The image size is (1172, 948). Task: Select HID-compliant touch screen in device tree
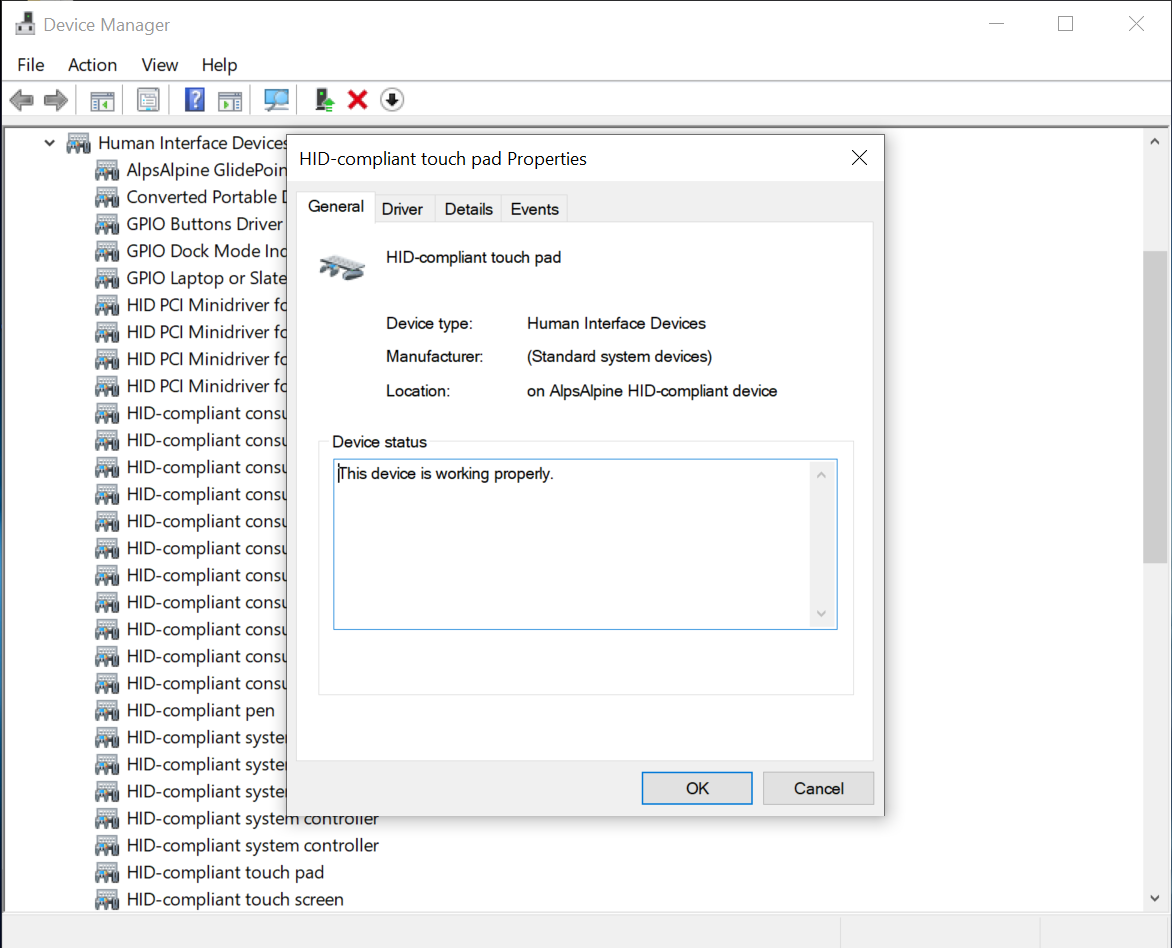tap(234, 899)
